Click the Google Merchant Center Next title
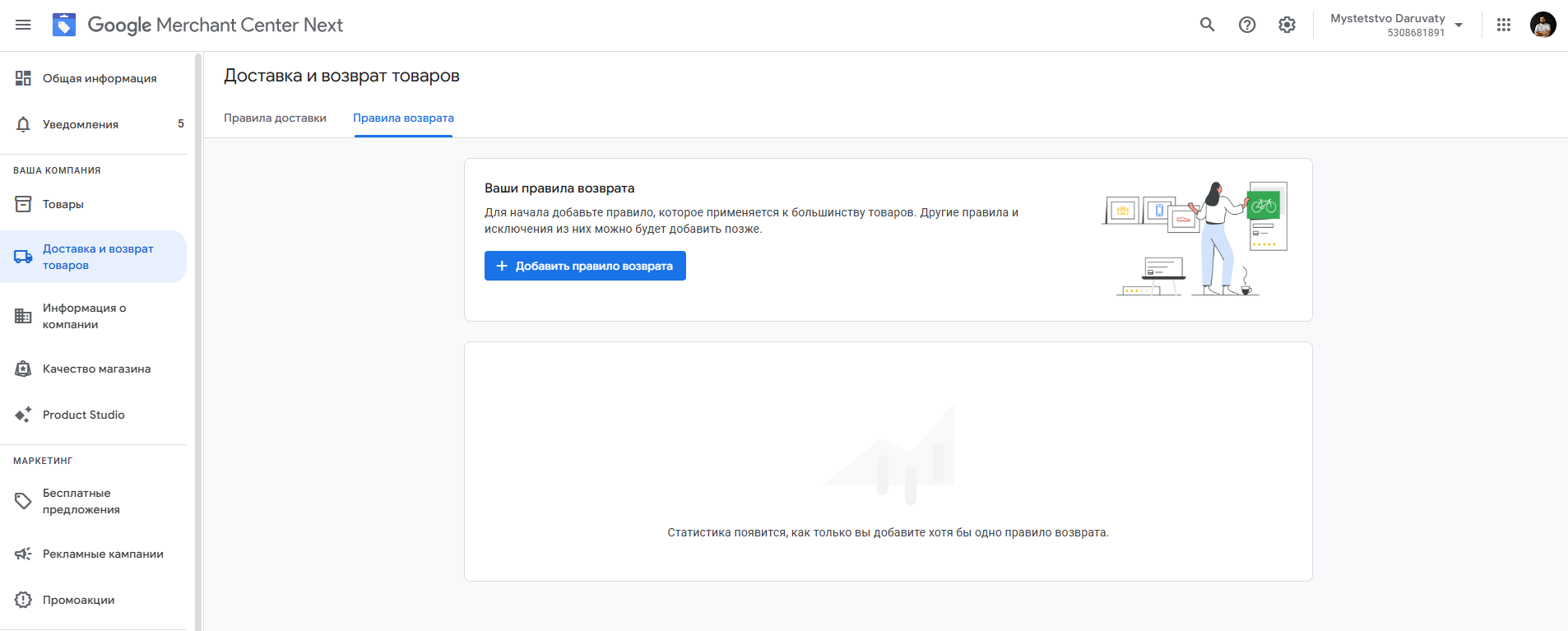Screen dimensions: 1568x631 pos(216,25)
